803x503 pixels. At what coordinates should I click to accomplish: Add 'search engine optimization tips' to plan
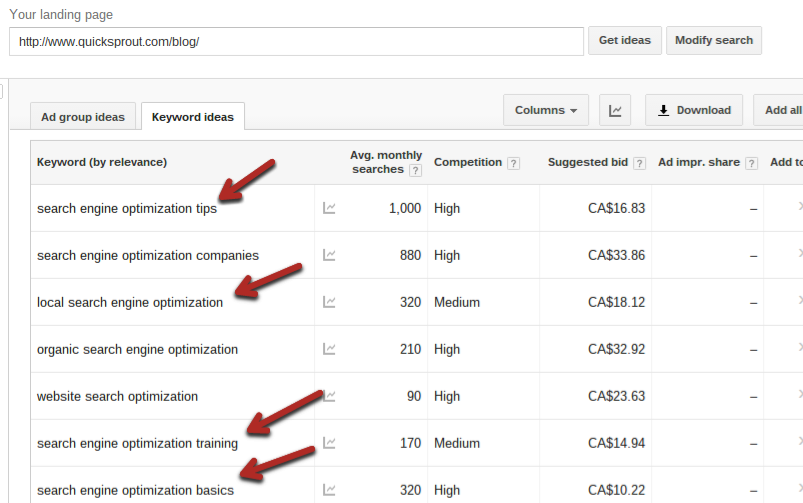click(x=798, y=207)
